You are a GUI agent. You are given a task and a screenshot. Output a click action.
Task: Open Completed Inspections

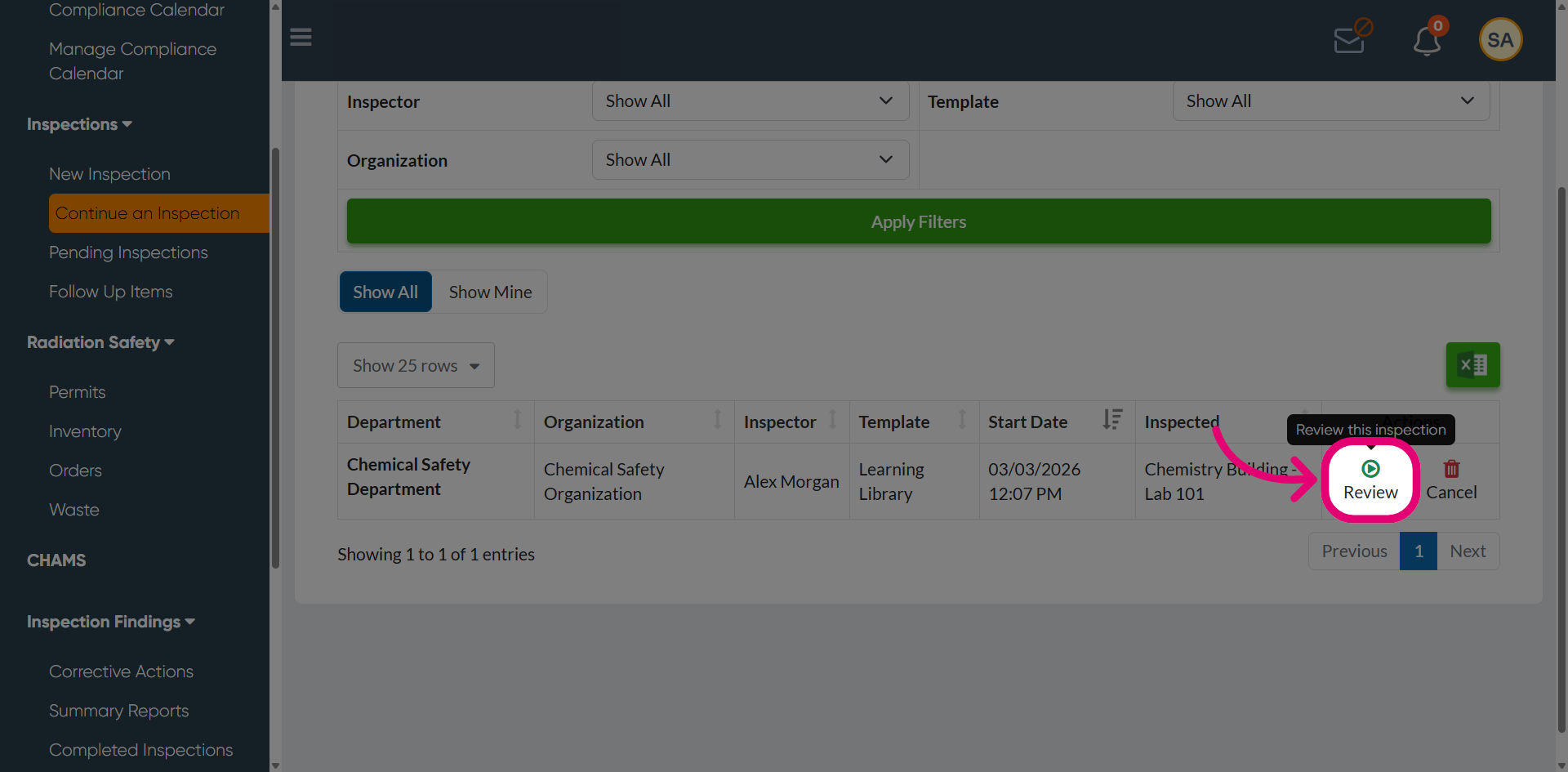(140, 750)
